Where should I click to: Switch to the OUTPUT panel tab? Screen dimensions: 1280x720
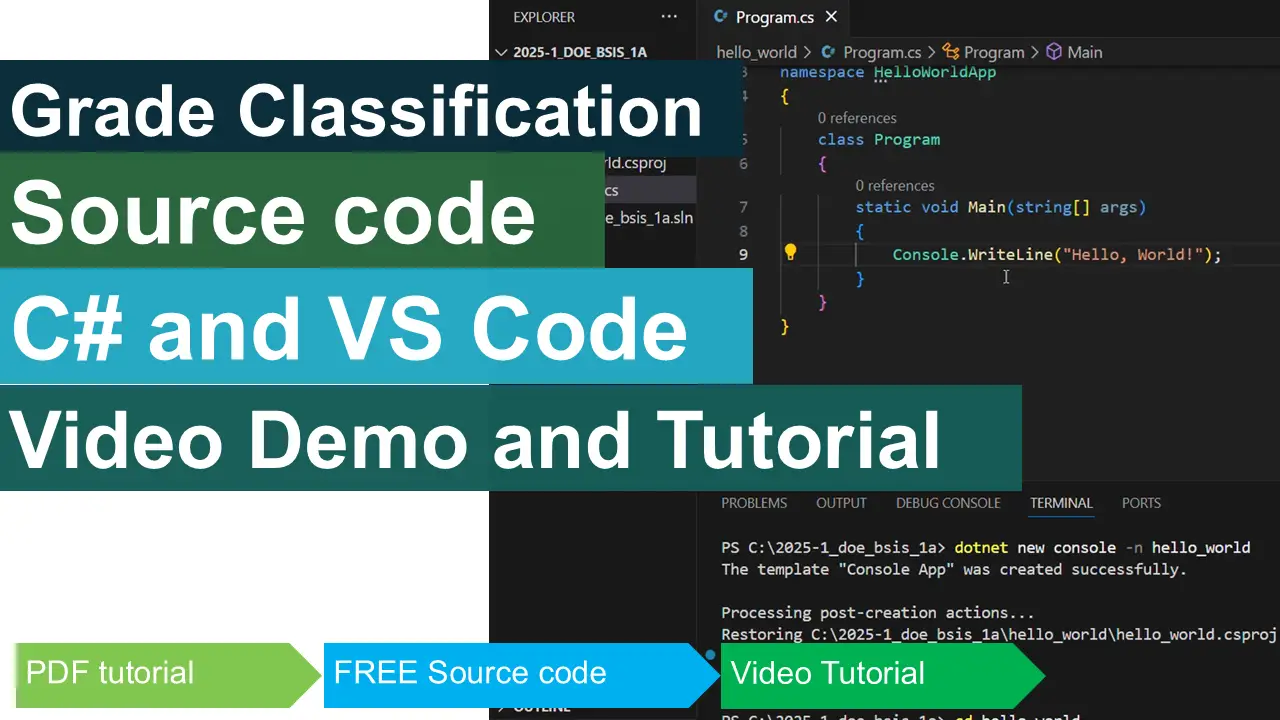click(841, 503)
